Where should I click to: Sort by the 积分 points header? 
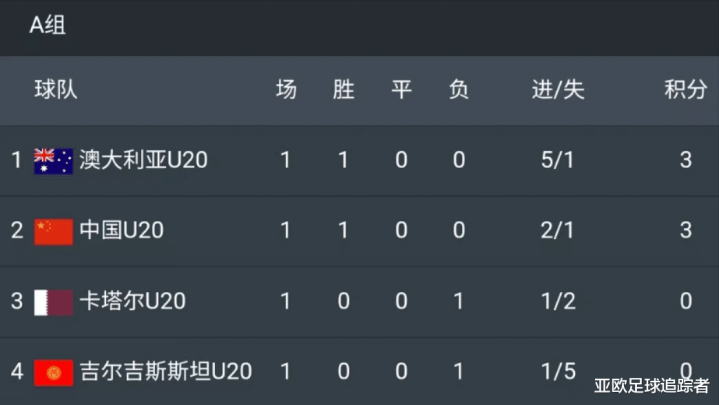pyautogui.click(x=686, y=89)
